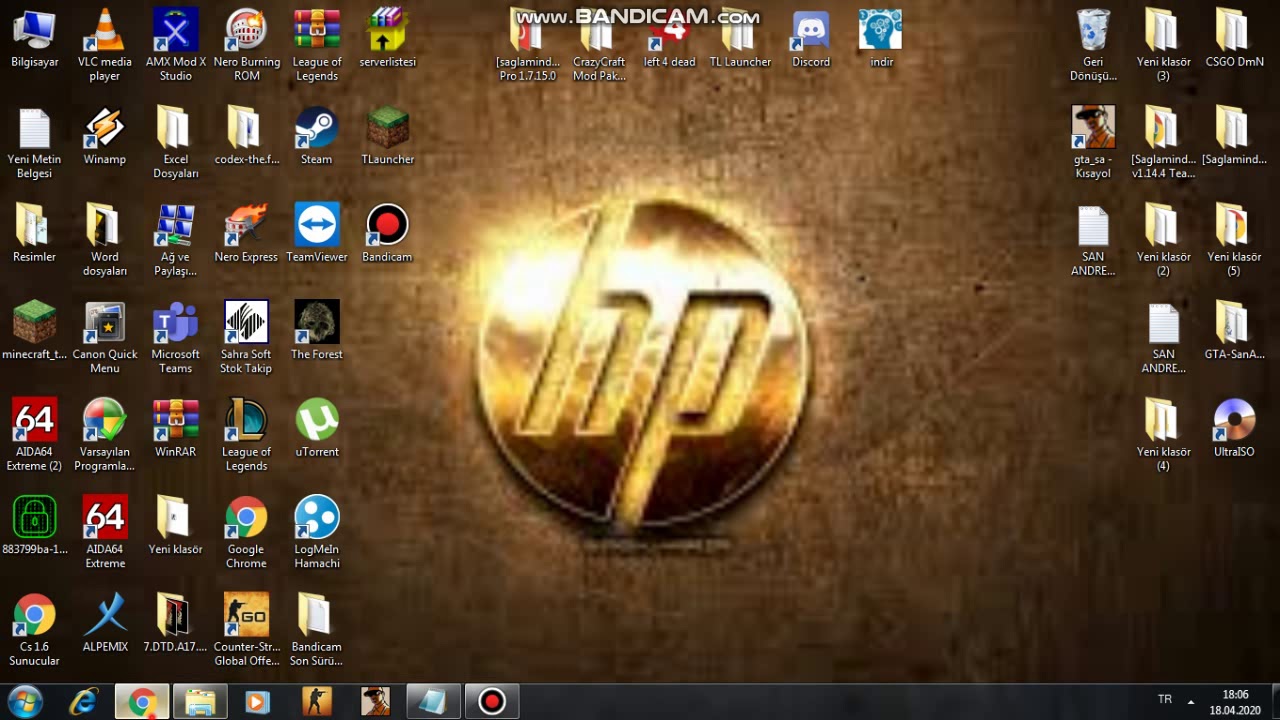
Task: Launch the Bandicam desktop shortcut
Action: (x=387, y=234)
